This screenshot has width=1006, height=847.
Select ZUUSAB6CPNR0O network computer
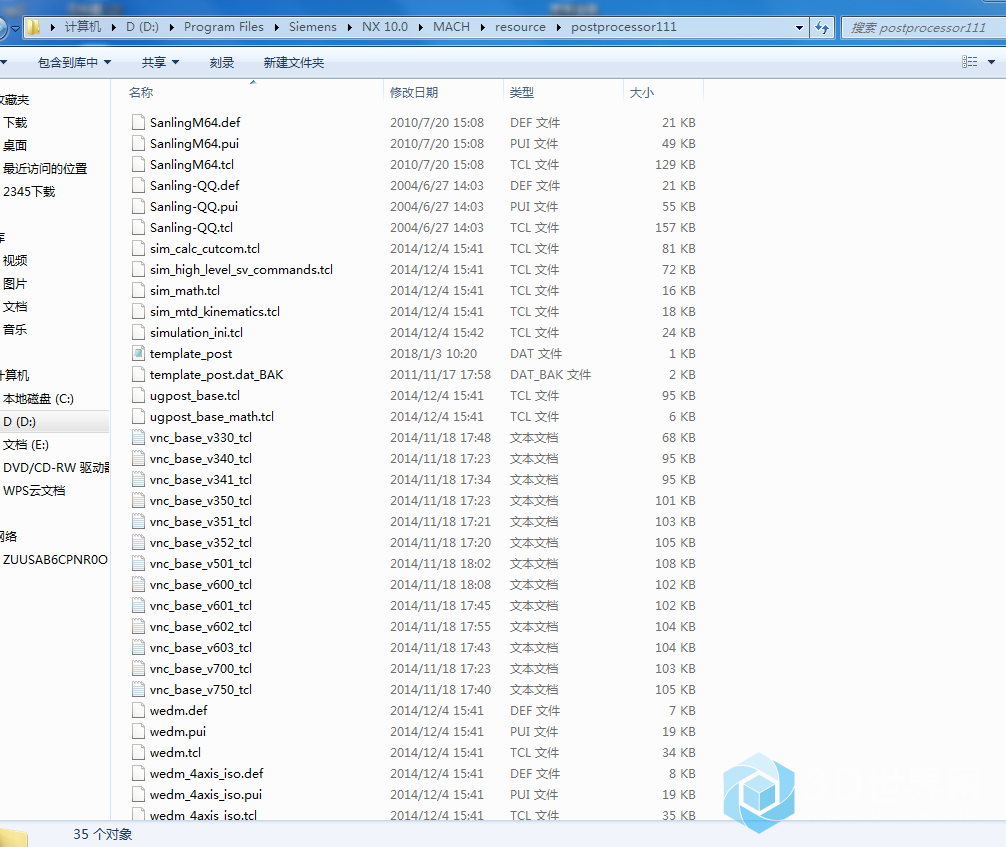[55, 560]
